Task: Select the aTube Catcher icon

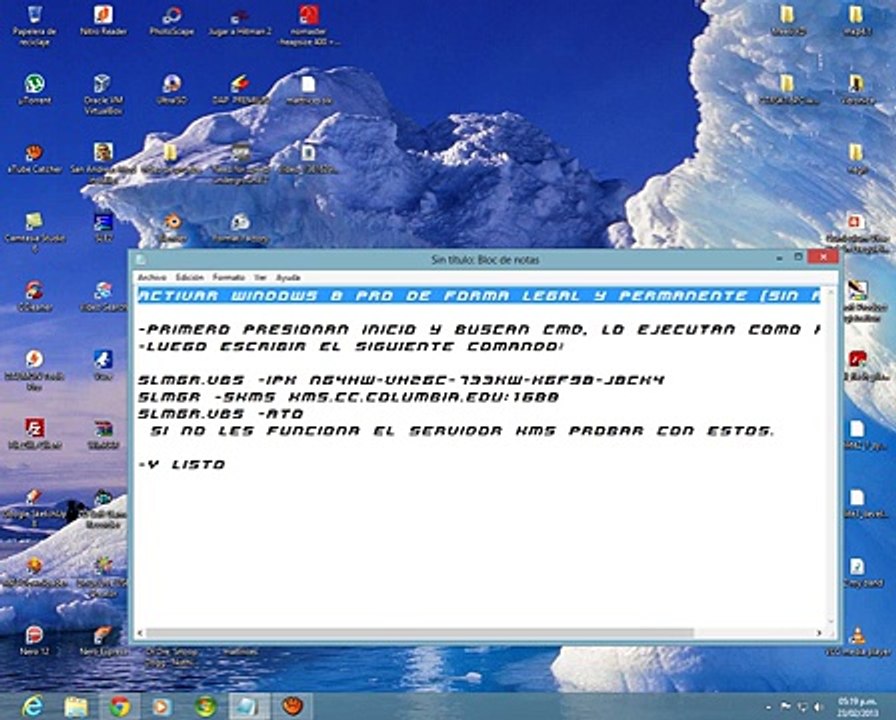Action: click(34, 158)
